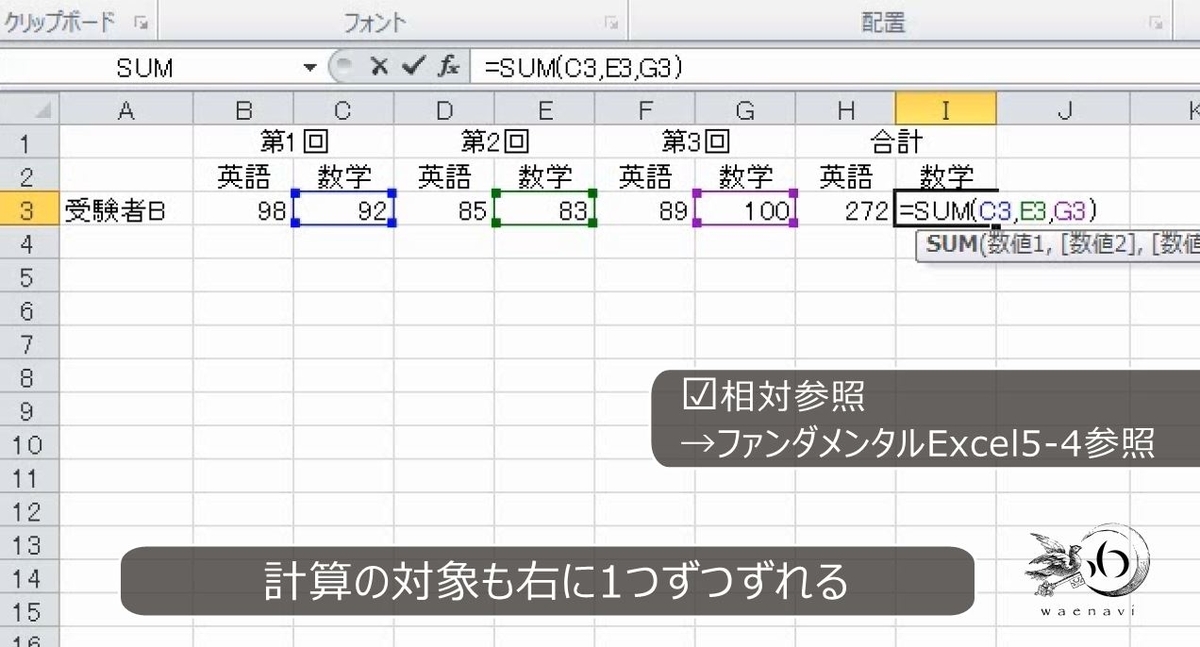The image size is (1200, 647).
Task: Click 数値1 argument in SUM tooltip
Action: pyautogui.click(x=1015, y=245)
